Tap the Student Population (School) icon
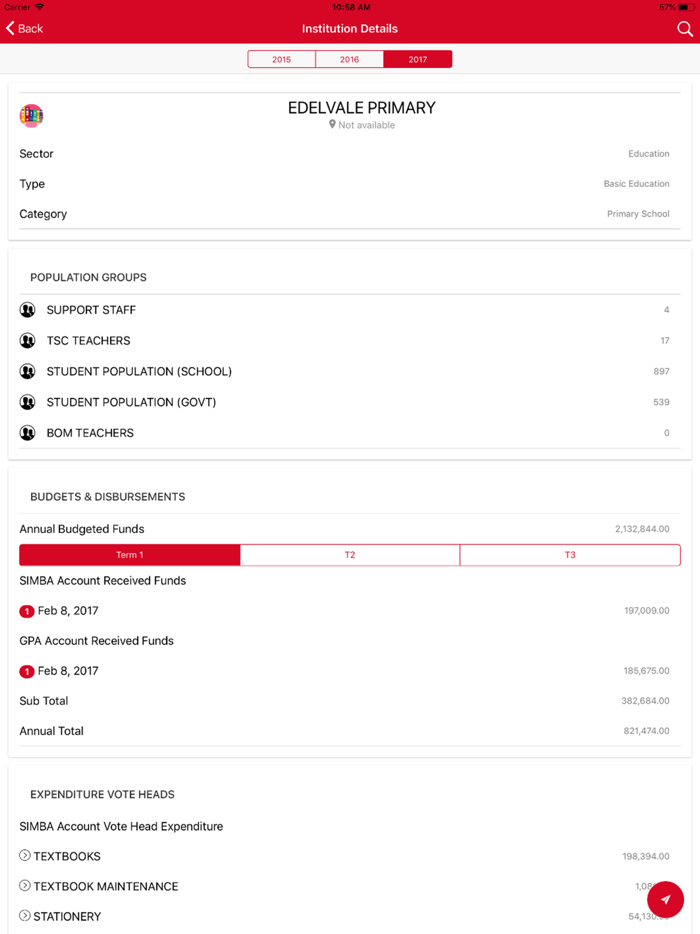 tap(28, 372)
